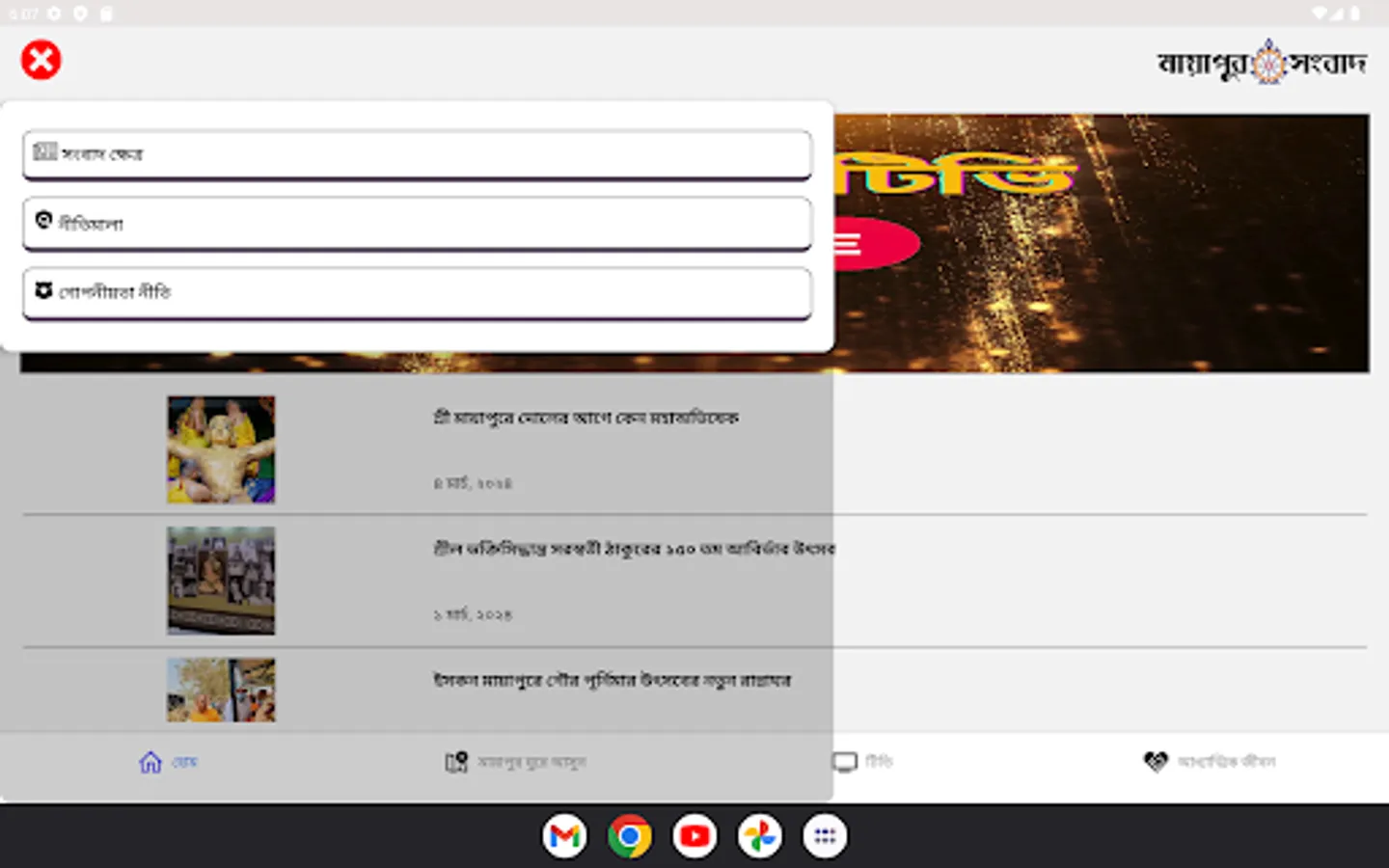Close the overlay menu with red X button

[x=41, y=59]
